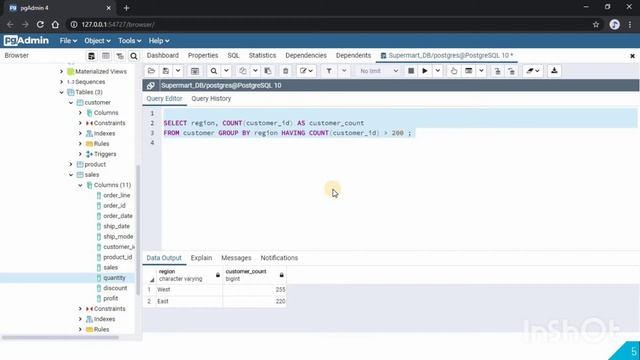Screen dimensions: 640x360
Task: Close the query tool panel with X
Action: pos(632,56)
